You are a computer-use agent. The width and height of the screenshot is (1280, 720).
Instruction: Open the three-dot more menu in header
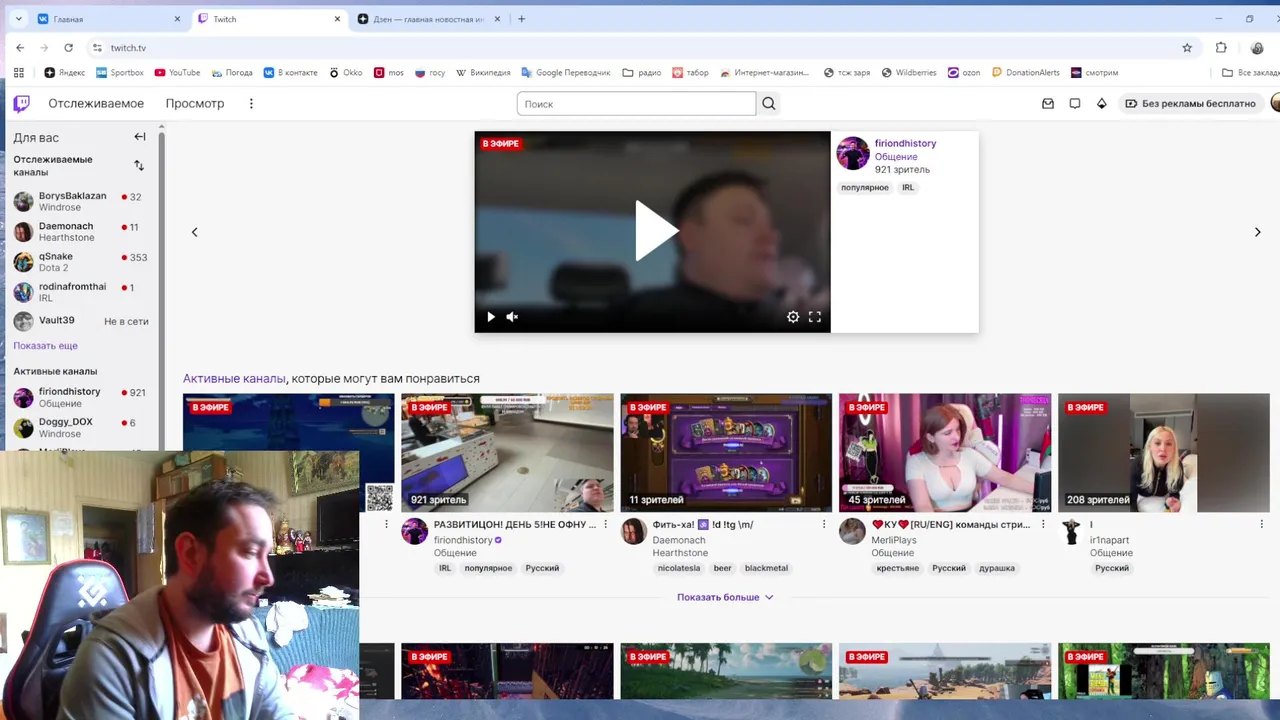pos(251,103)
